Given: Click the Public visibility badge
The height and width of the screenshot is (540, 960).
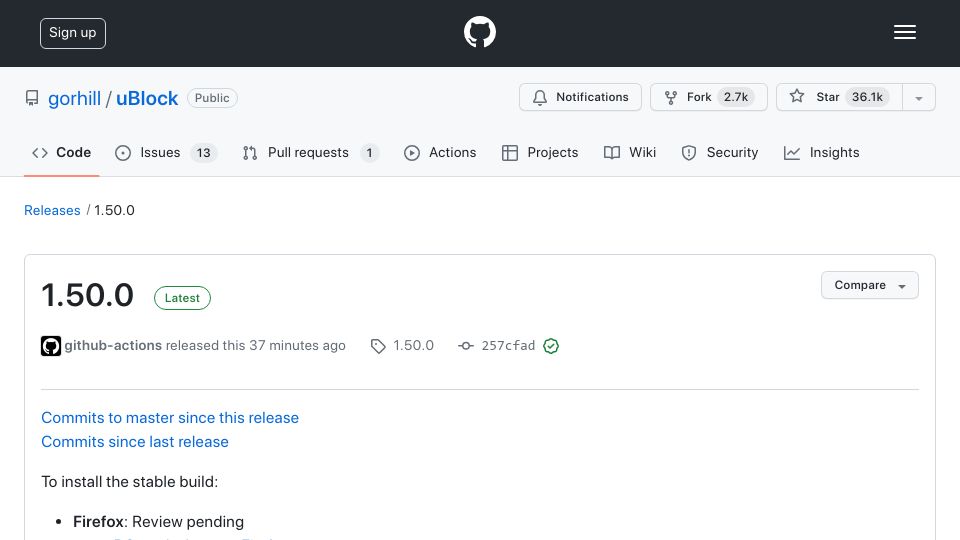Looking at the screenshot, I should (212, 98).
